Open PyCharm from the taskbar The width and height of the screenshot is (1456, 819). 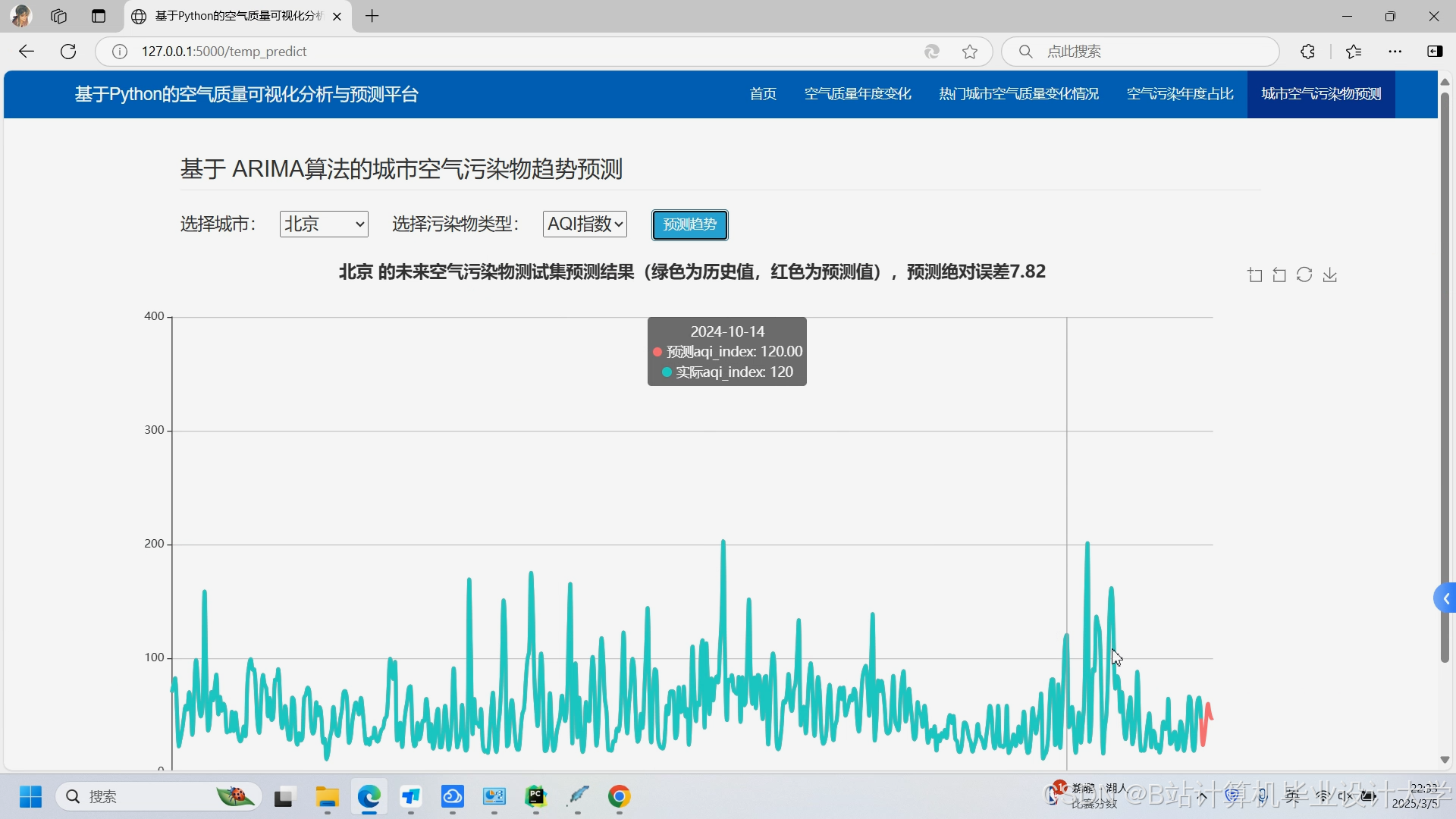pyautogui.click(x=535, y=796)
